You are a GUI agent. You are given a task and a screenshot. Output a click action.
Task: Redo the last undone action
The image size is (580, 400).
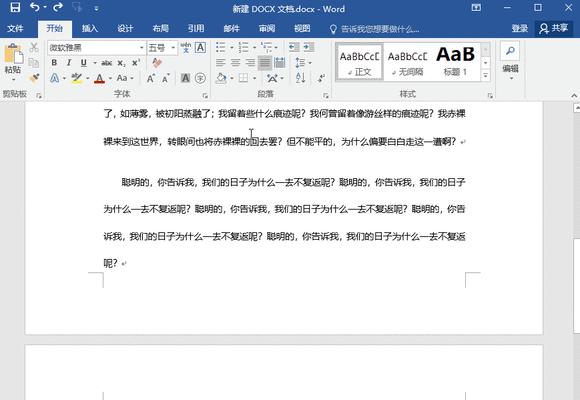coord(58,8)
